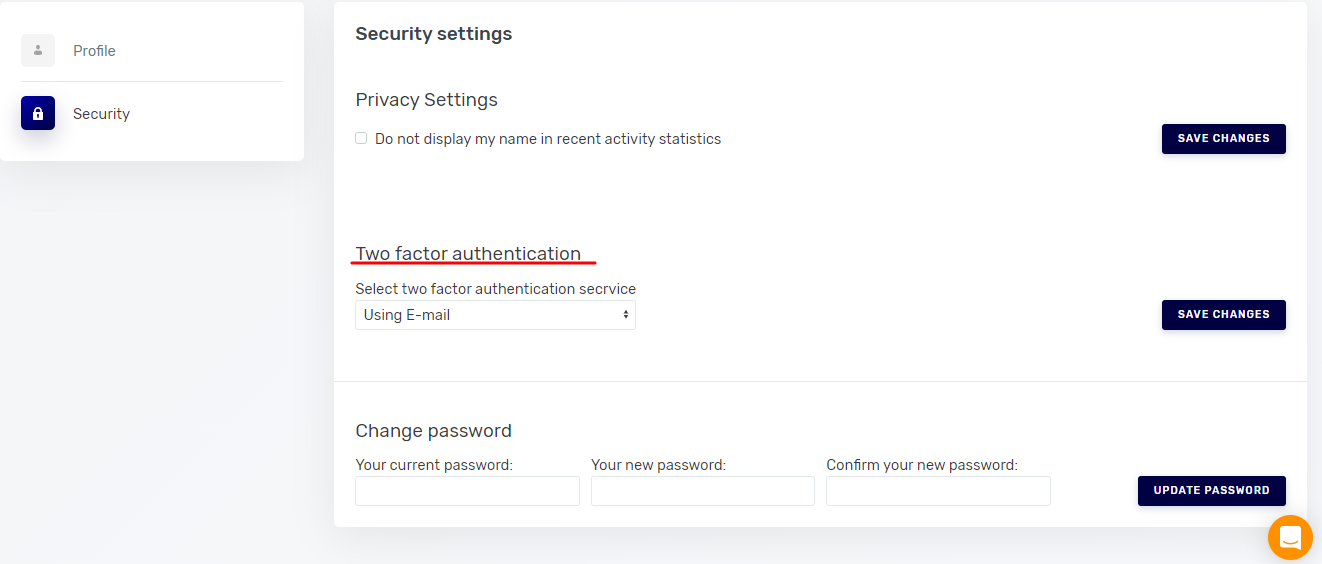Screen dimensions: 1322x564
Task: Click the 'Do not display my name' label text
Action: (548, 139)
